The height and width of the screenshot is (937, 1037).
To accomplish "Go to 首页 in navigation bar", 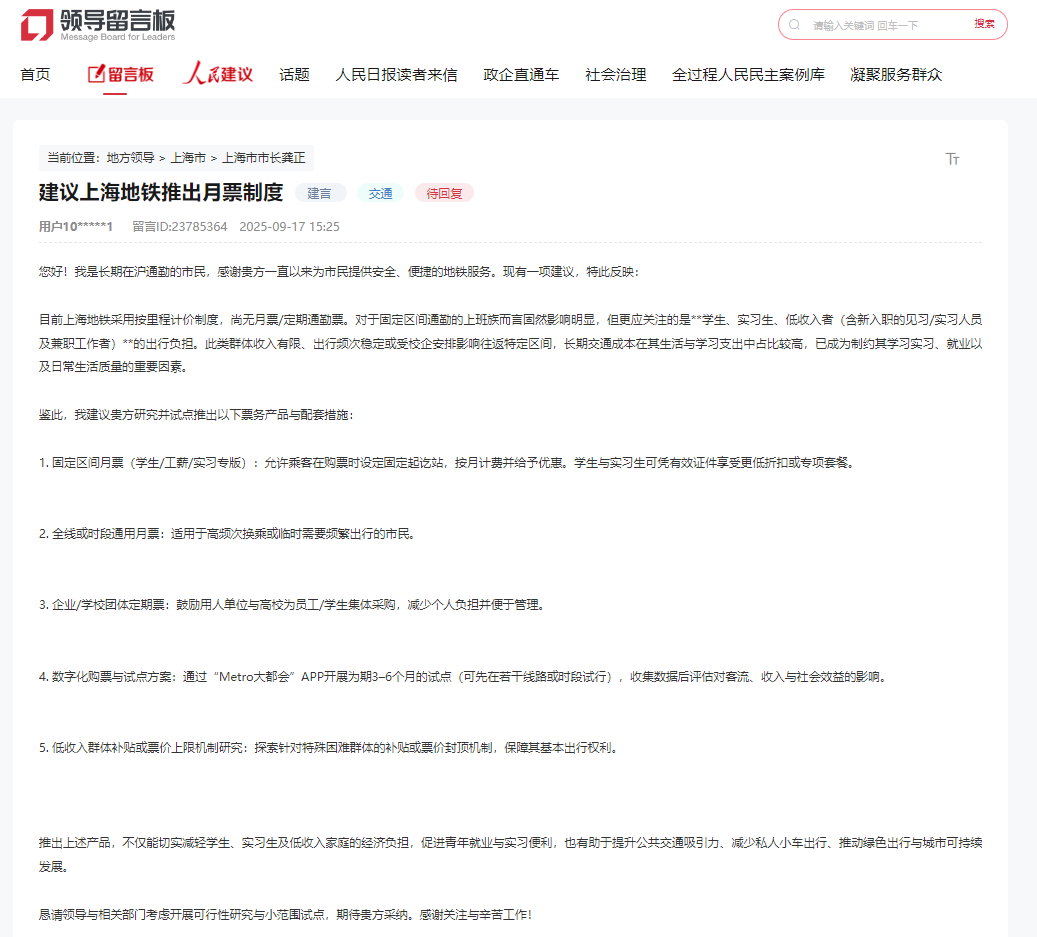I will (x=35, y=74).
